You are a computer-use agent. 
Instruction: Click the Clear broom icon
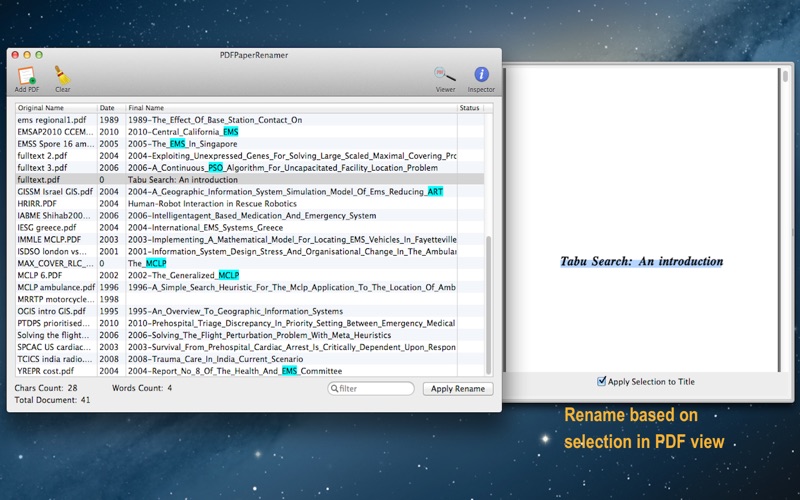tap(62, 75)
